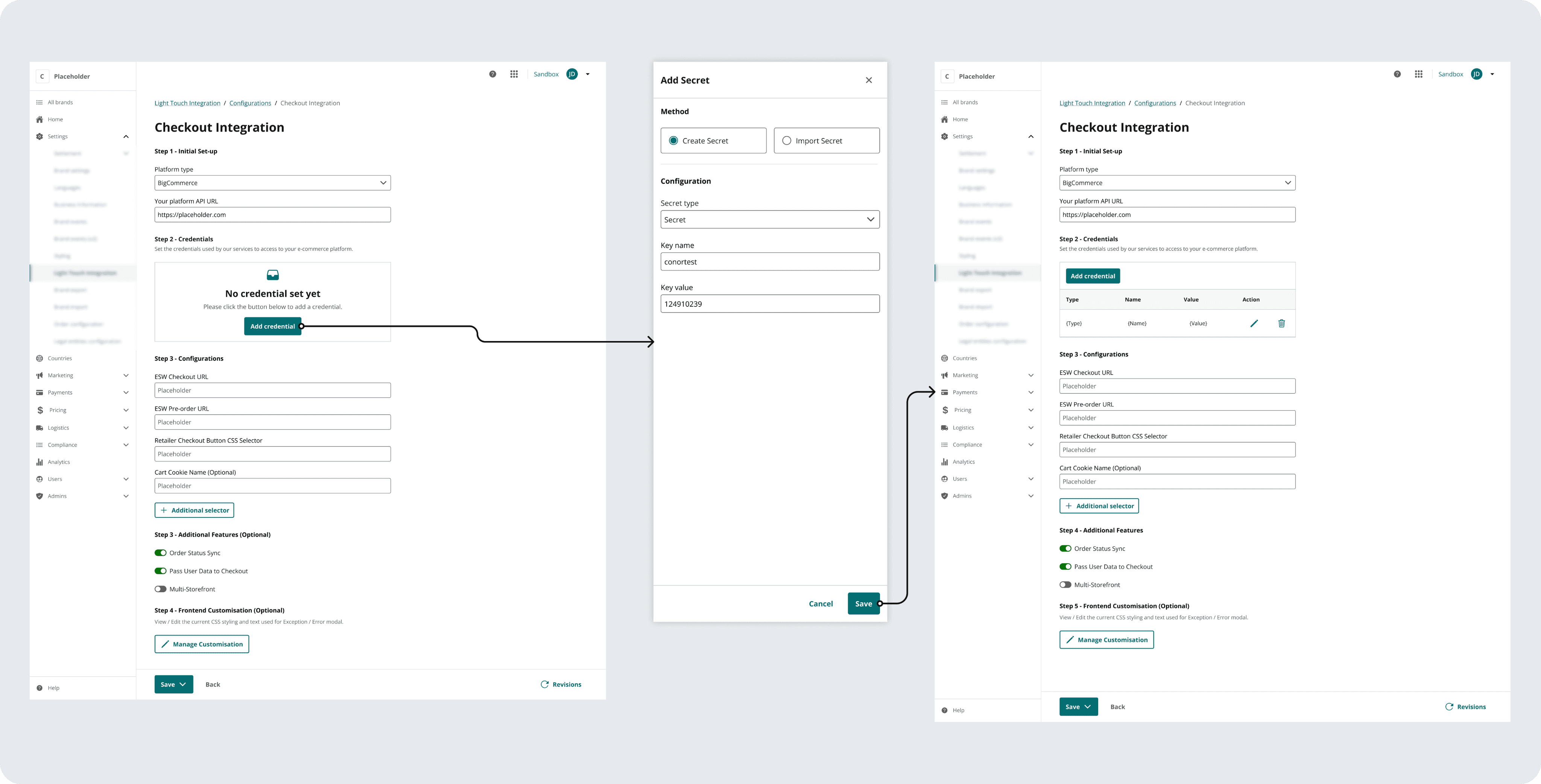1541x784 pixels.
Task: Click Cancel in Add Secret dialog
Action: 820,604
